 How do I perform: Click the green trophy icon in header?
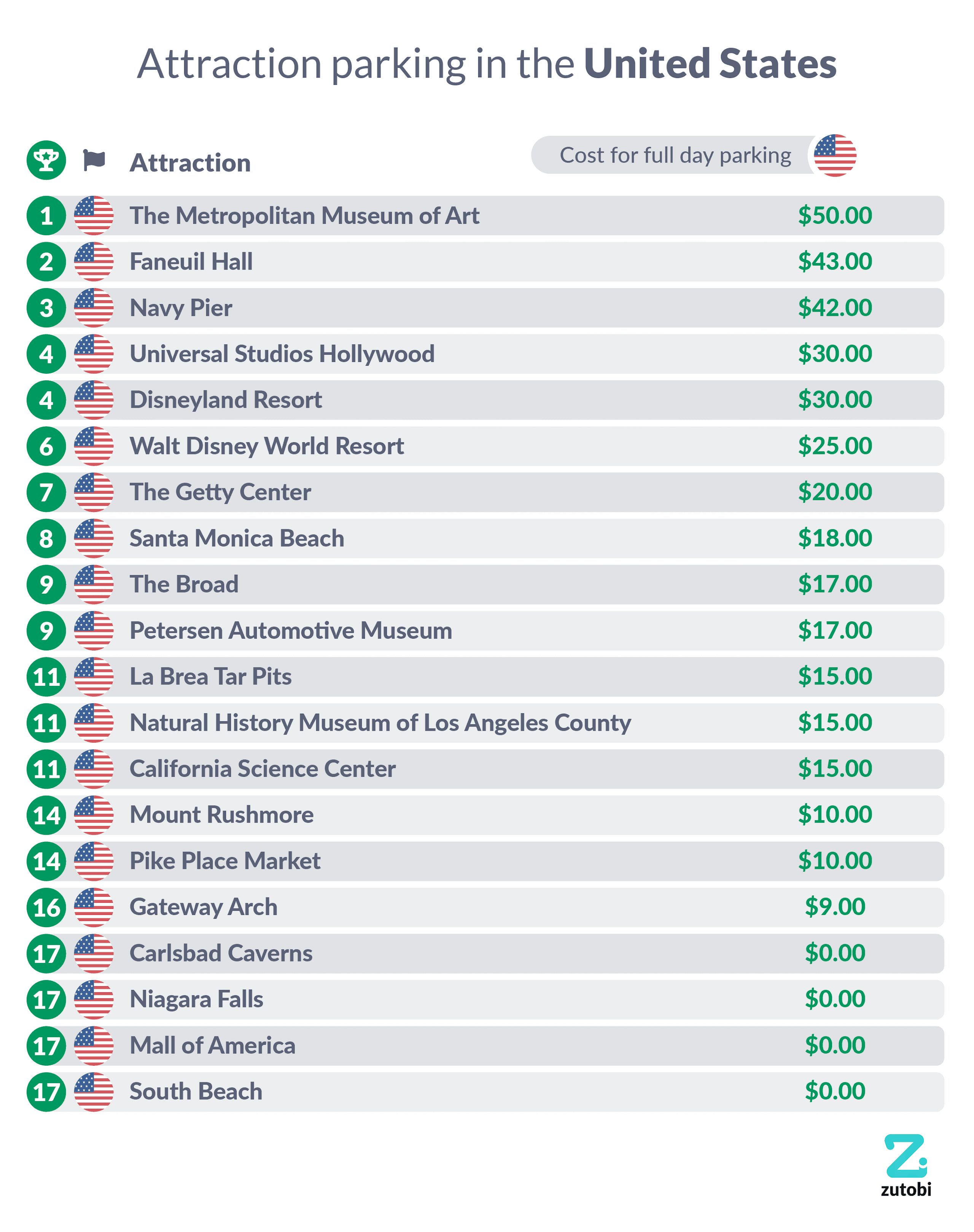click(46, 160)
